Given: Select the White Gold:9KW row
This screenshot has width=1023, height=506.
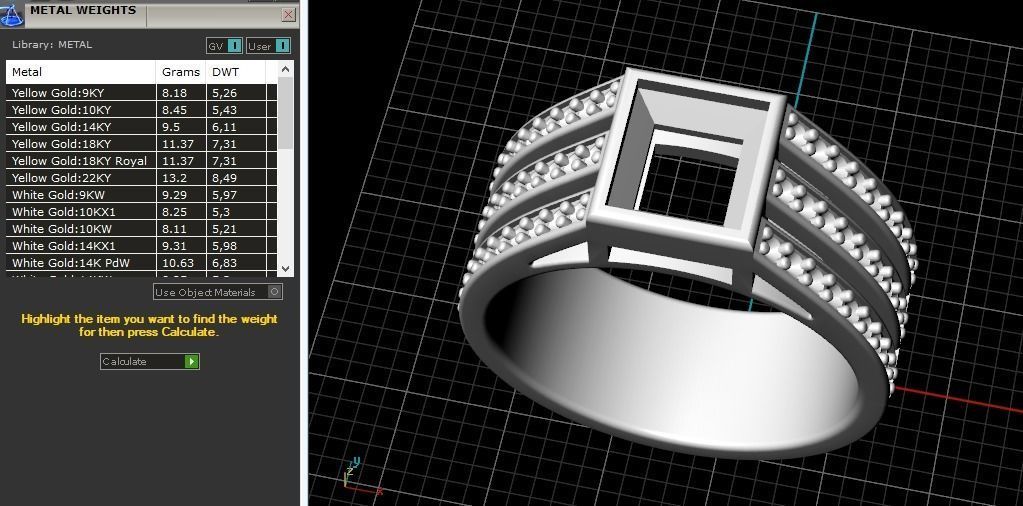Looking at the screenshot, I should (x=142, y=194).
